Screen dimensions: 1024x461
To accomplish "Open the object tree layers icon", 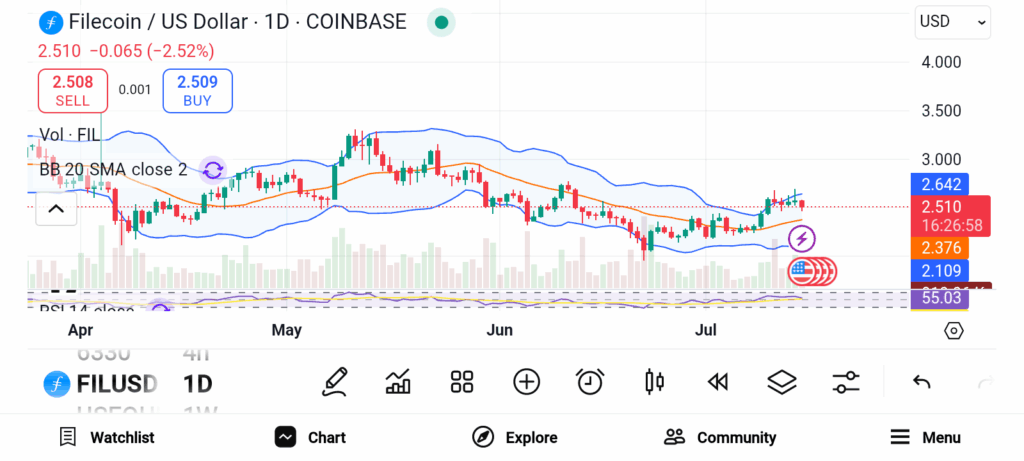I will (x=781, y=381).
